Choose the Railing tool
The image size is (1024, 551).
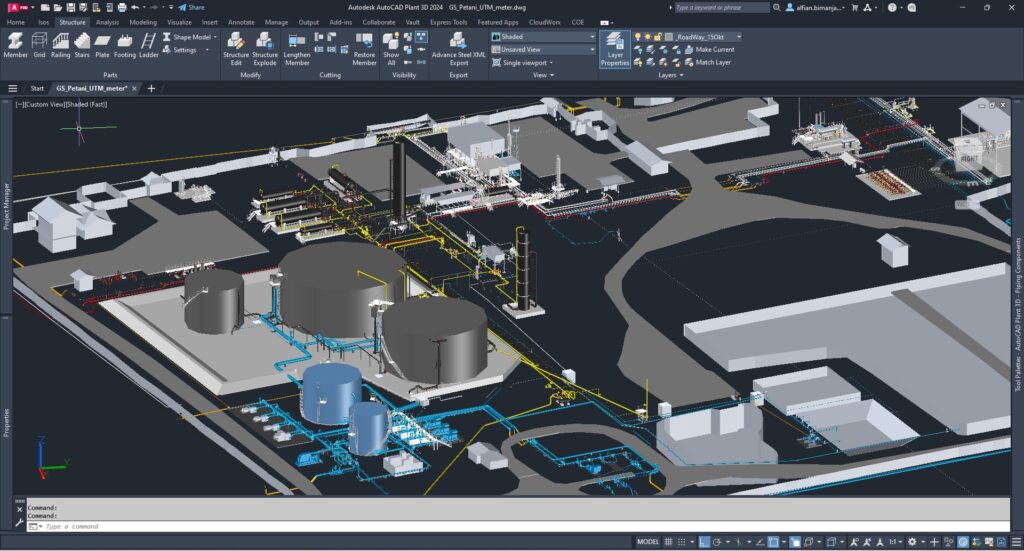coord(60,45)
